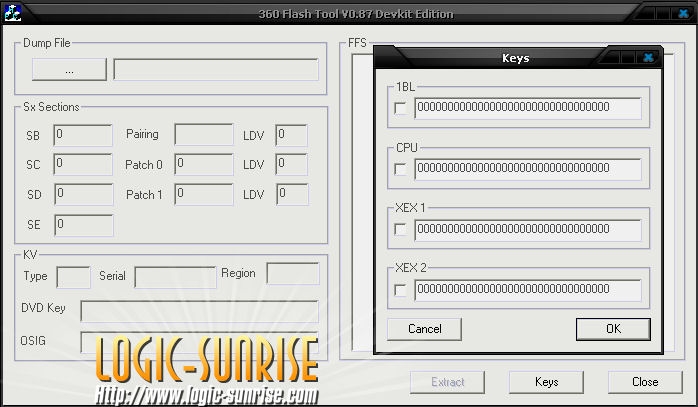Click the 360 Flash Tool title bar text

pyautogui.click(x=356, y=14)
